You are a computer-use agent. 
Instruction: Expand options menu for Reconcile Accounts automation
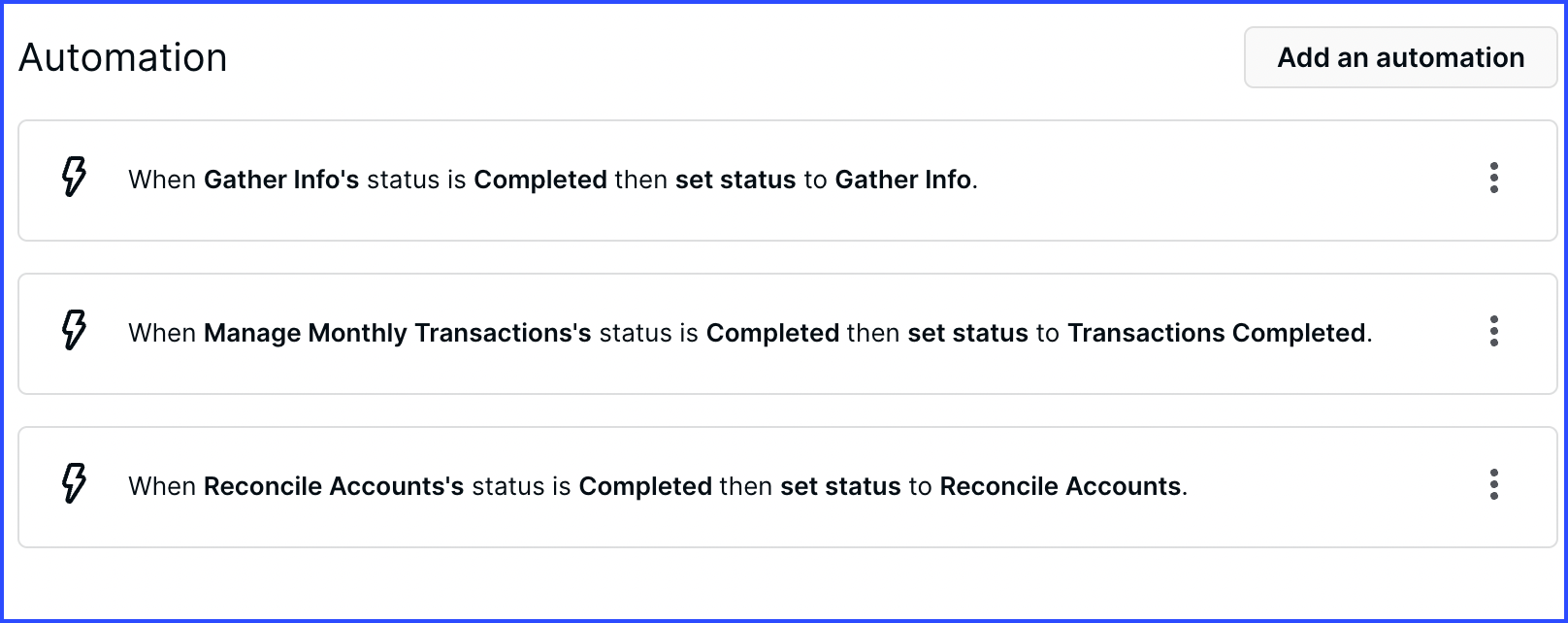(x=1494, y=485)
